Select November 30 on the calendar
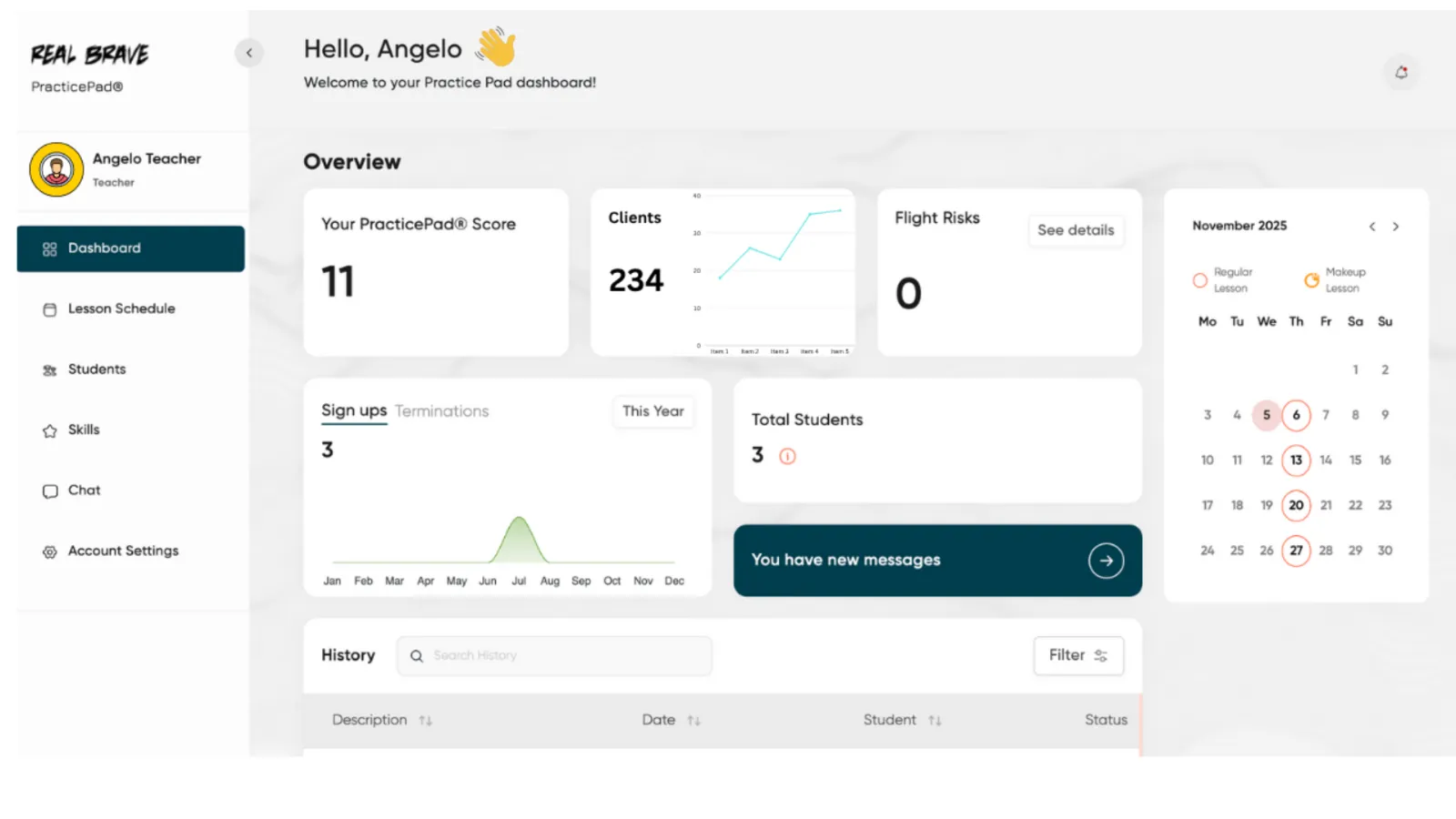Screen dimensions: 1456x819 point(1385,551)
